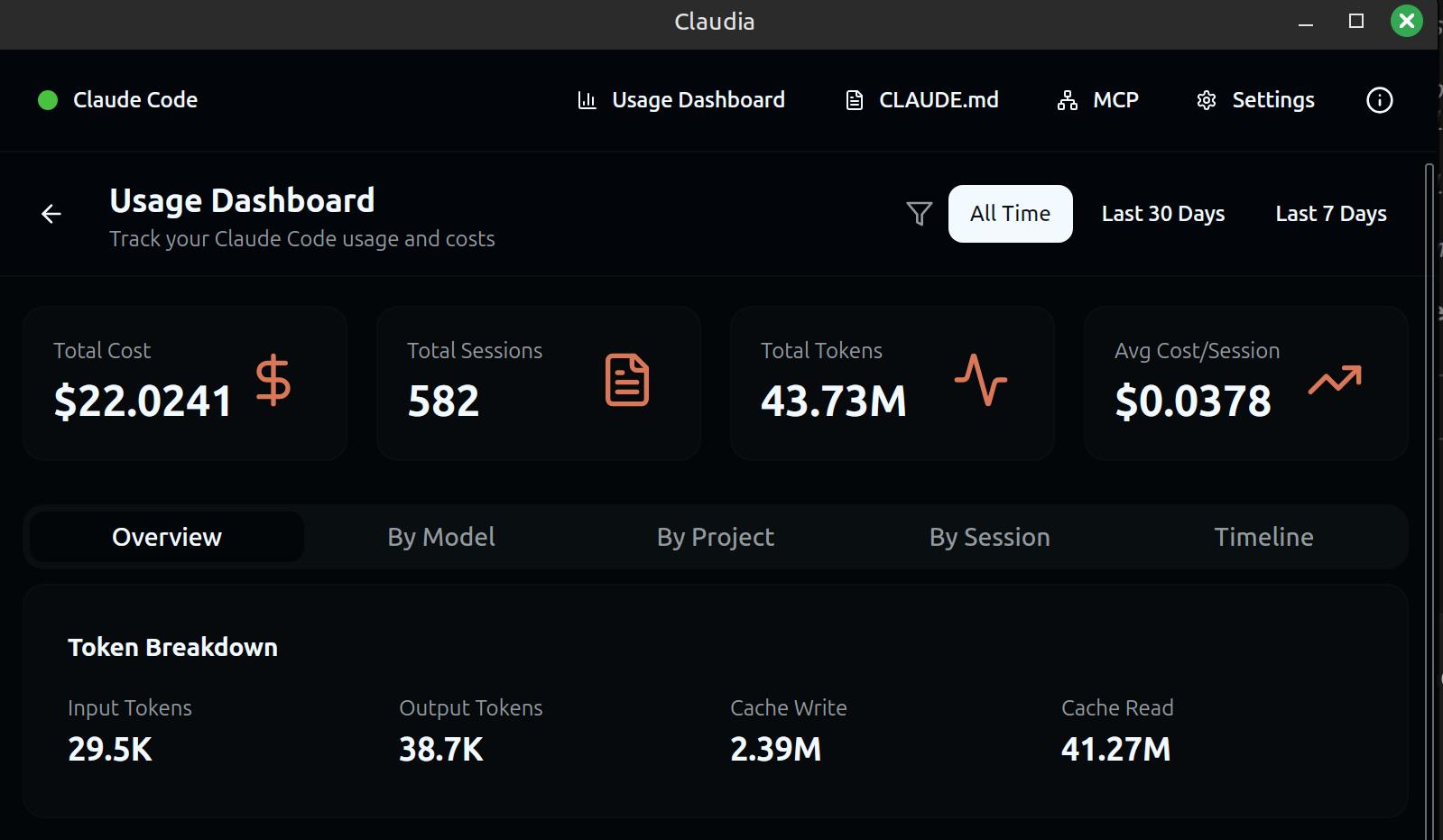
Task: Click the activity pulse icon in Total Tokens
Action: click(981, 380)
